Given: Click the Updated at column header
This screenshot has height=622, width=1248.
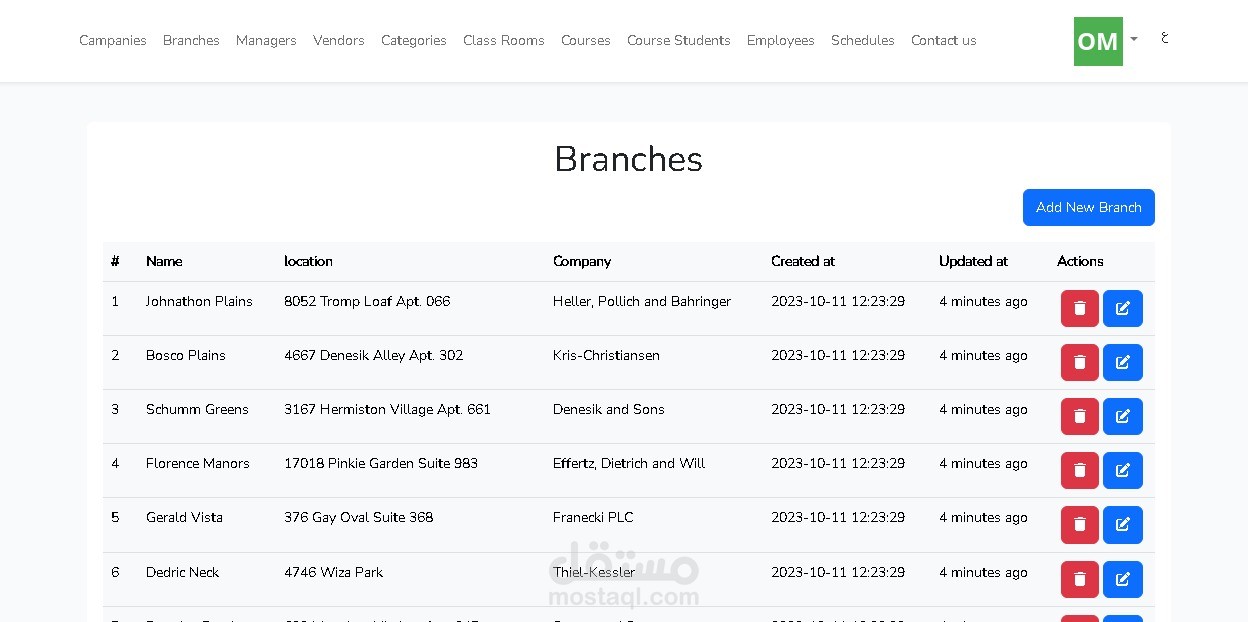Looking at the screenshot, I should tap(973, 261).
